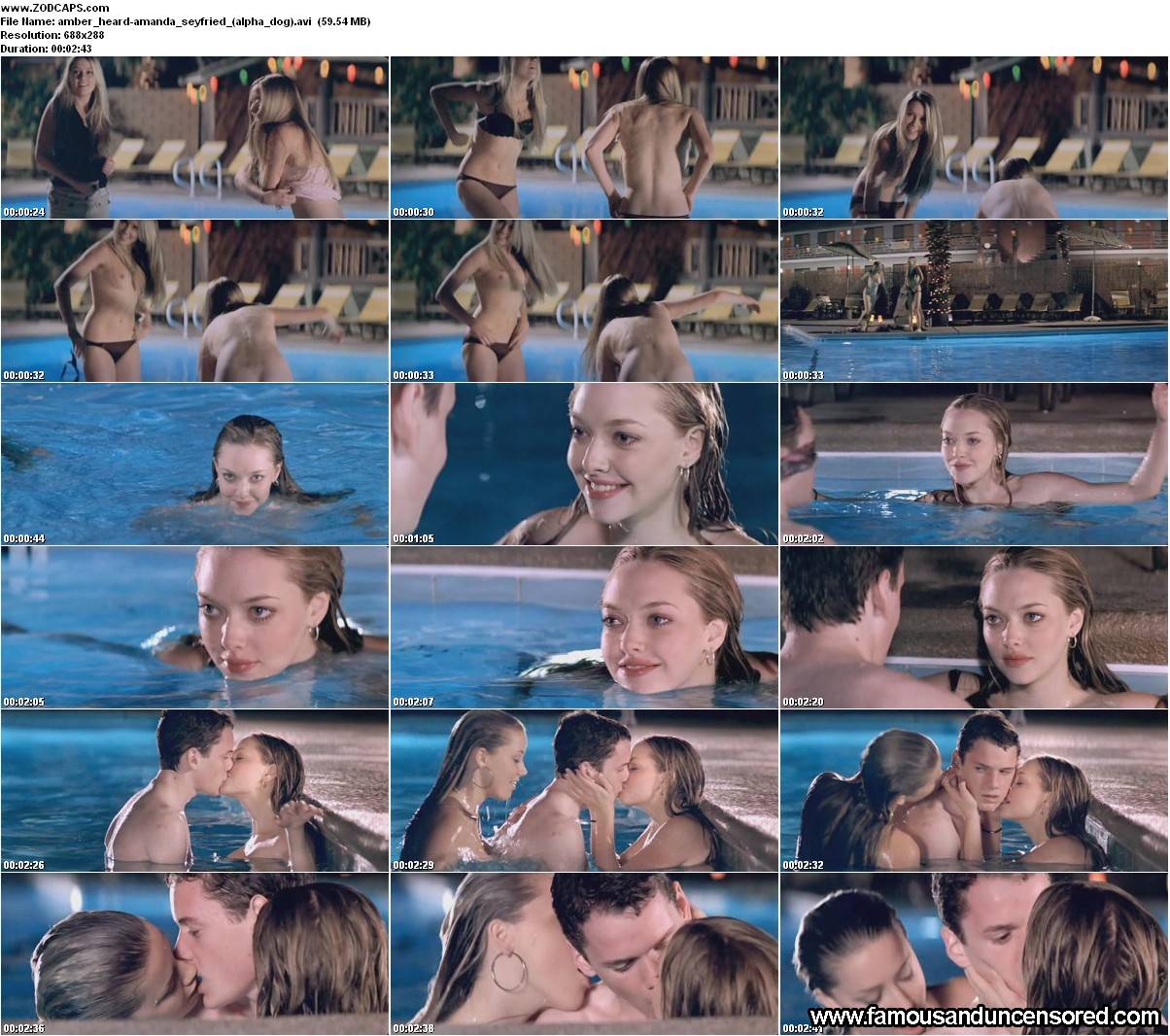Open the frame timestamped 00:02:20
The image size is (1170, 1036).
coord(974,627)
